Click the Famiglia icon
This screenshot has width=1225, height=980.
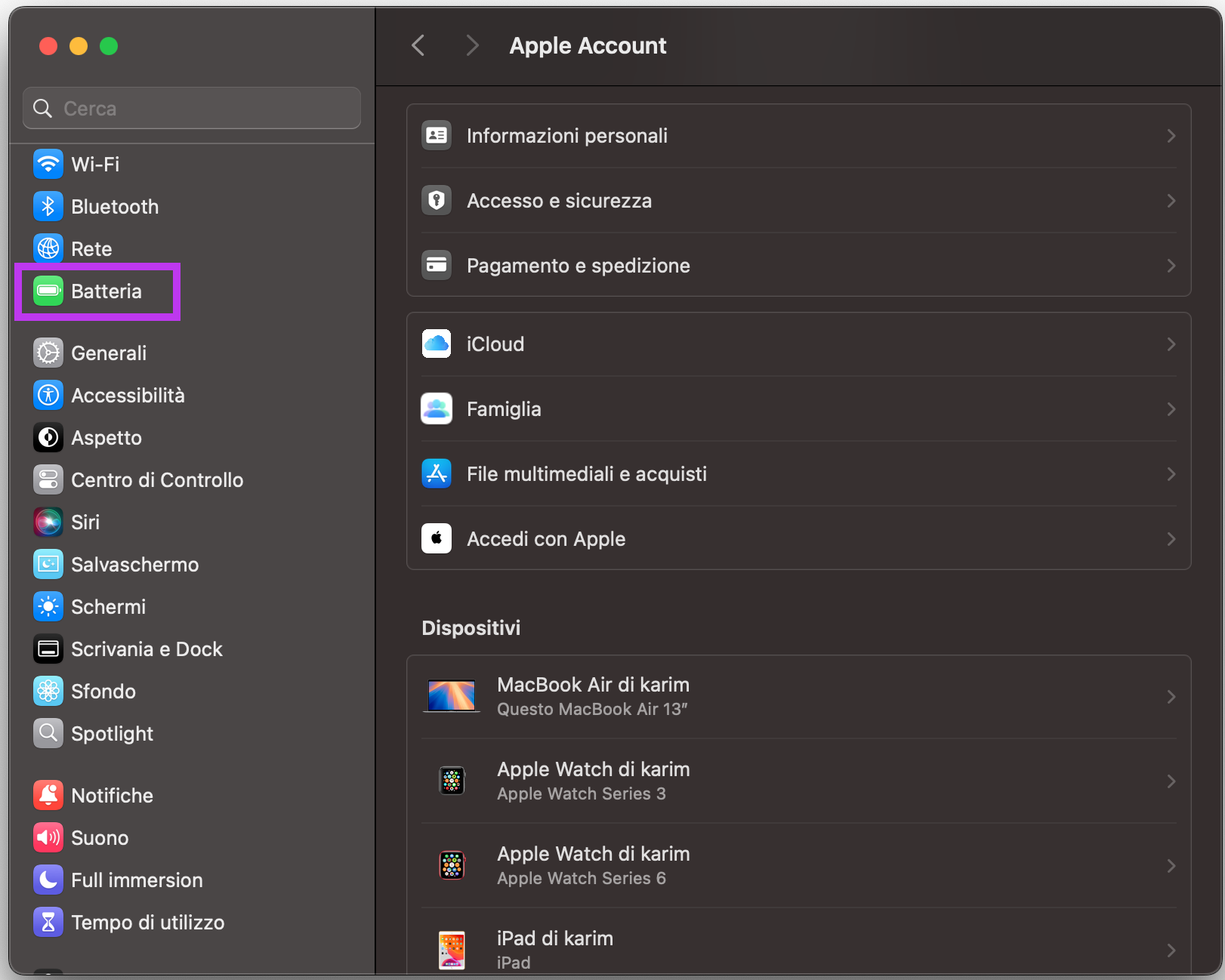437,408
